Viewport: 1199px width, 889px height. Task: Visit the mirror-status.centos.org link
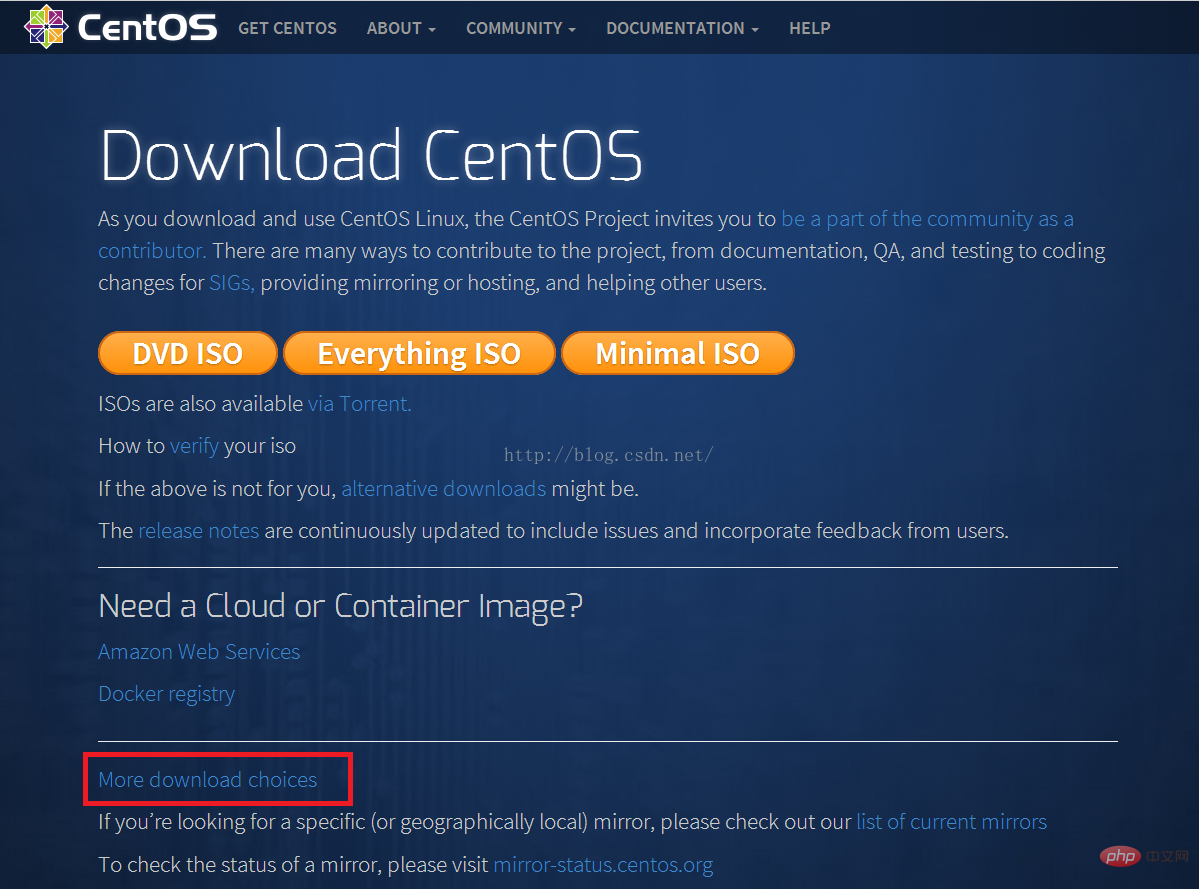pos(603,865)
